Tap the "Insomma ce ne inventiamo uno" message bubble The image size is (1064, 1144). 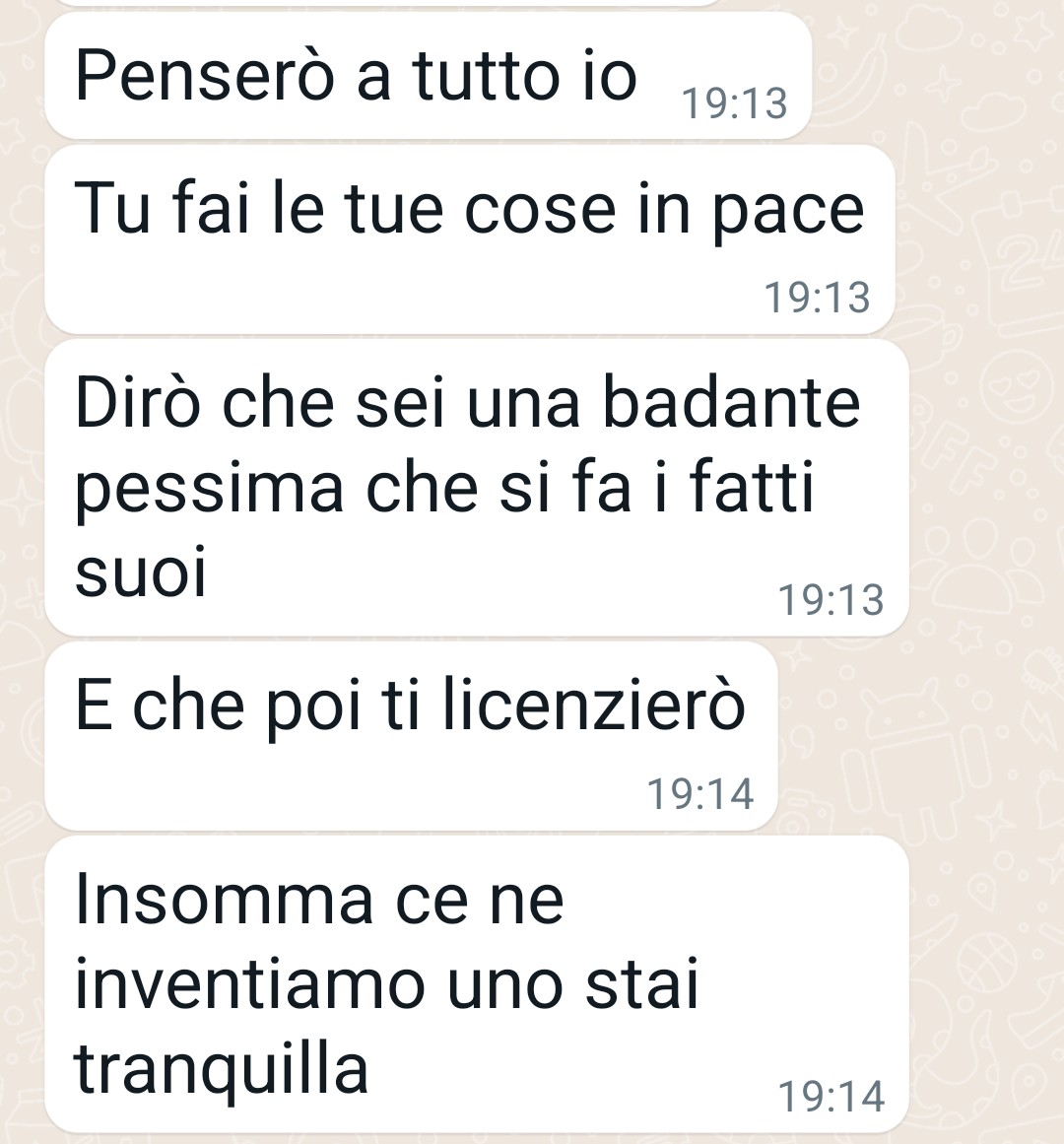pyautogui.click(x=476, y=984)
